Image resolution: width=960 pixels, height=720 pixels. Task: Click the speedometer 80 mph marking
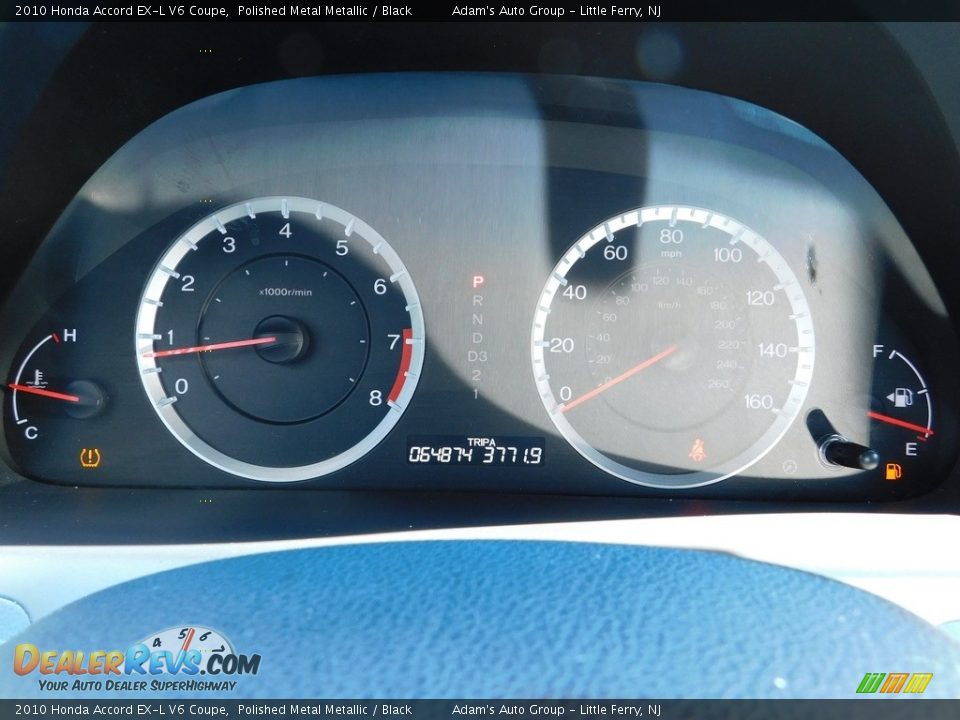[x=671, y=236]
